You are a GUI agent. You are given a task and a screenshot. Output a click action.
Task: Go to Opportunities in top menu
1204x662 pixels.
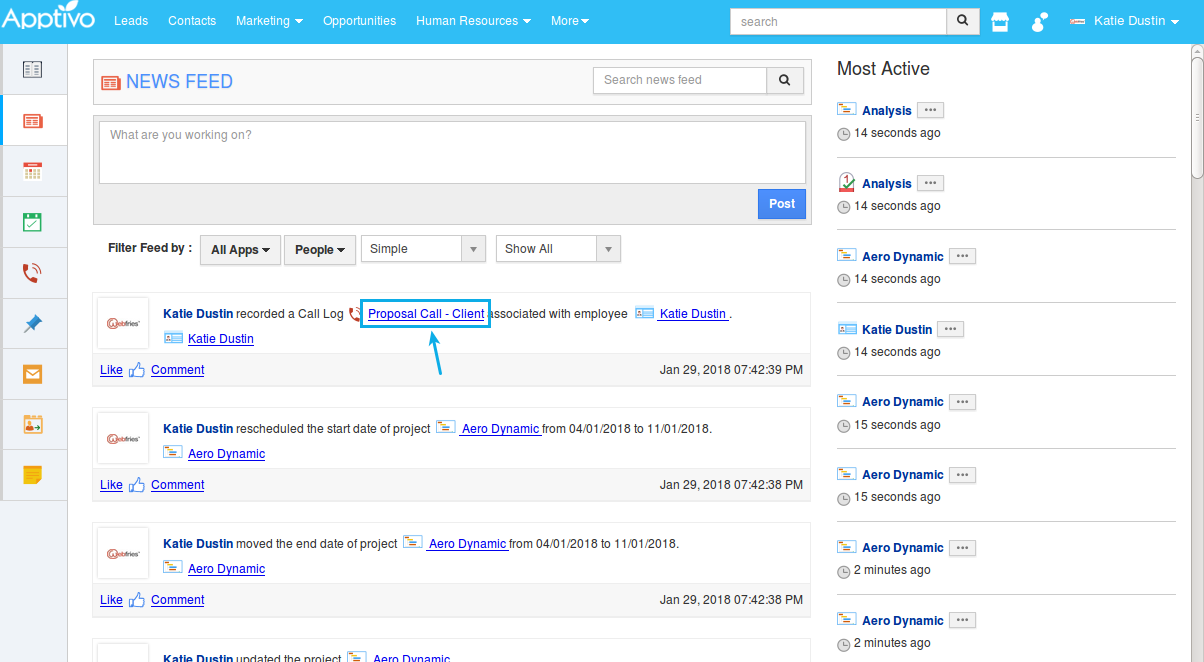[359, 21]
